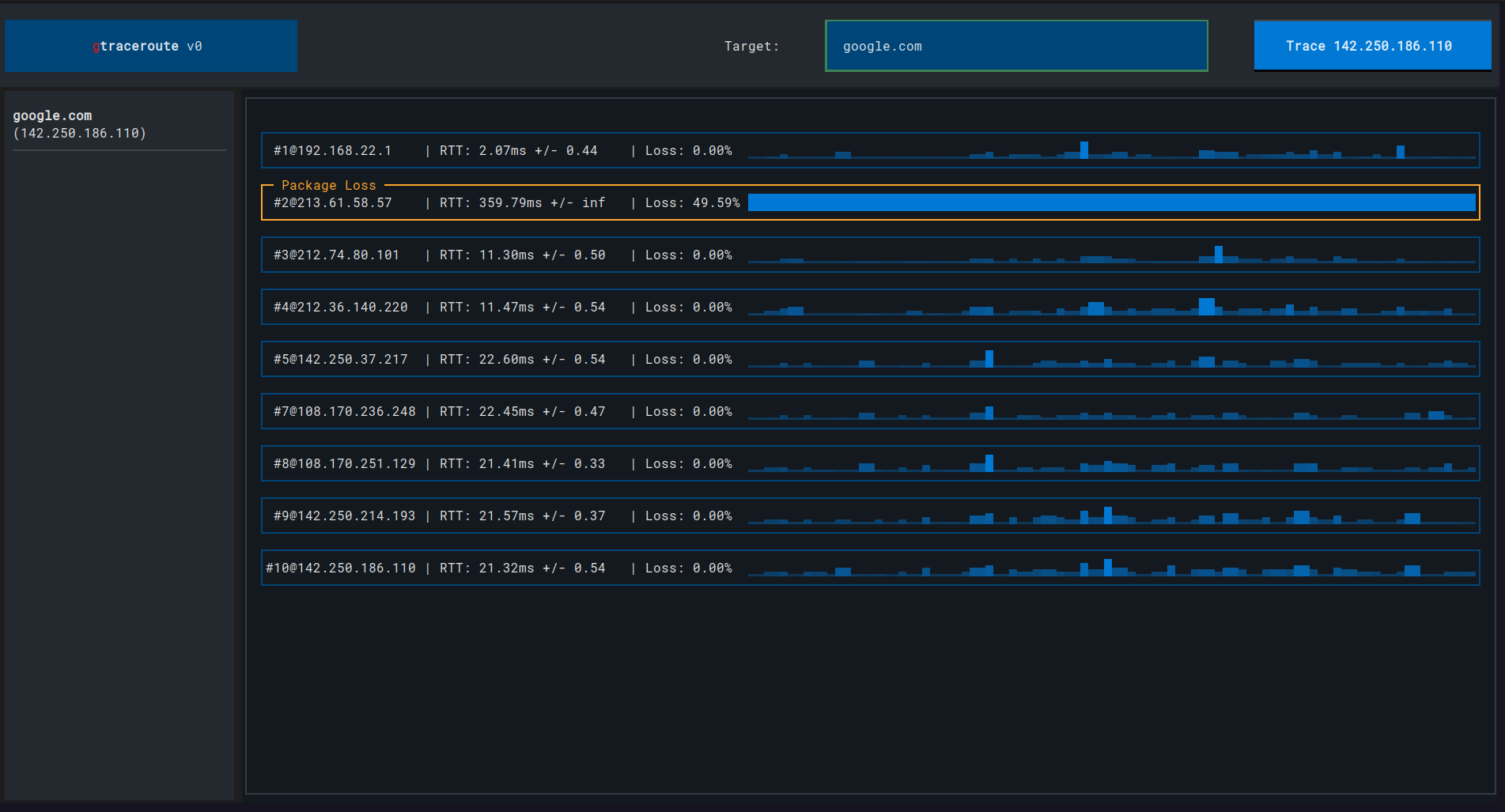1505x812 pixels.
Task: Click the latency sparkline of hop #8
Action: click(x=1112, y=463)
